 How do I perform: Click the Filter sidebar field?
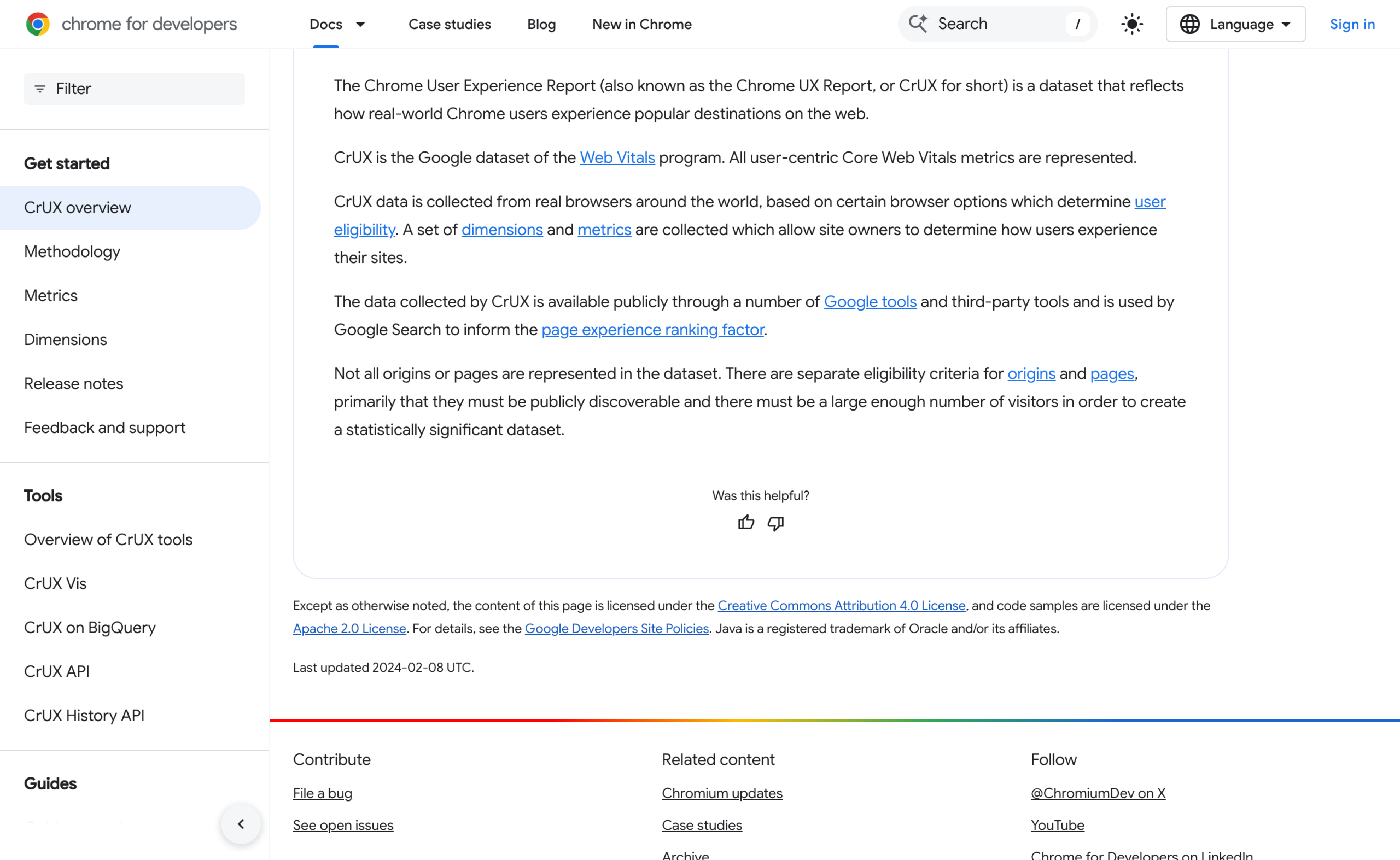[x=134, y=89]
